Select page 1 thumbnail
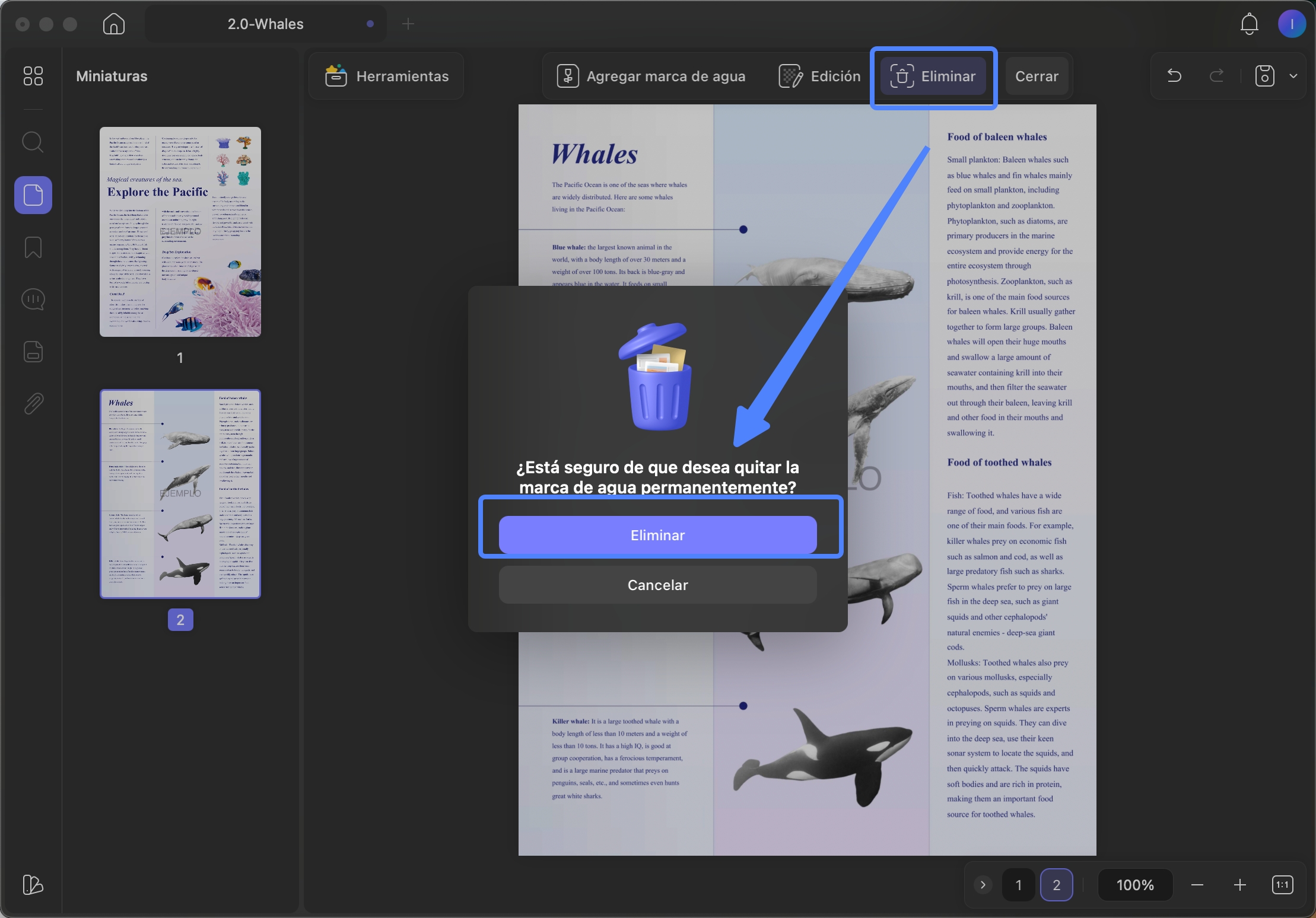 point(180,232)
